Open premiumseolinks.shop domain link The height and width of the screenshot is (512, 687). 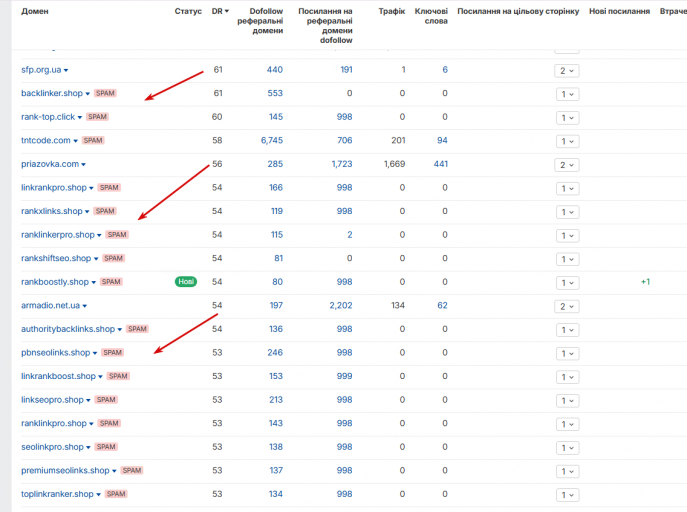coord(65,470)
